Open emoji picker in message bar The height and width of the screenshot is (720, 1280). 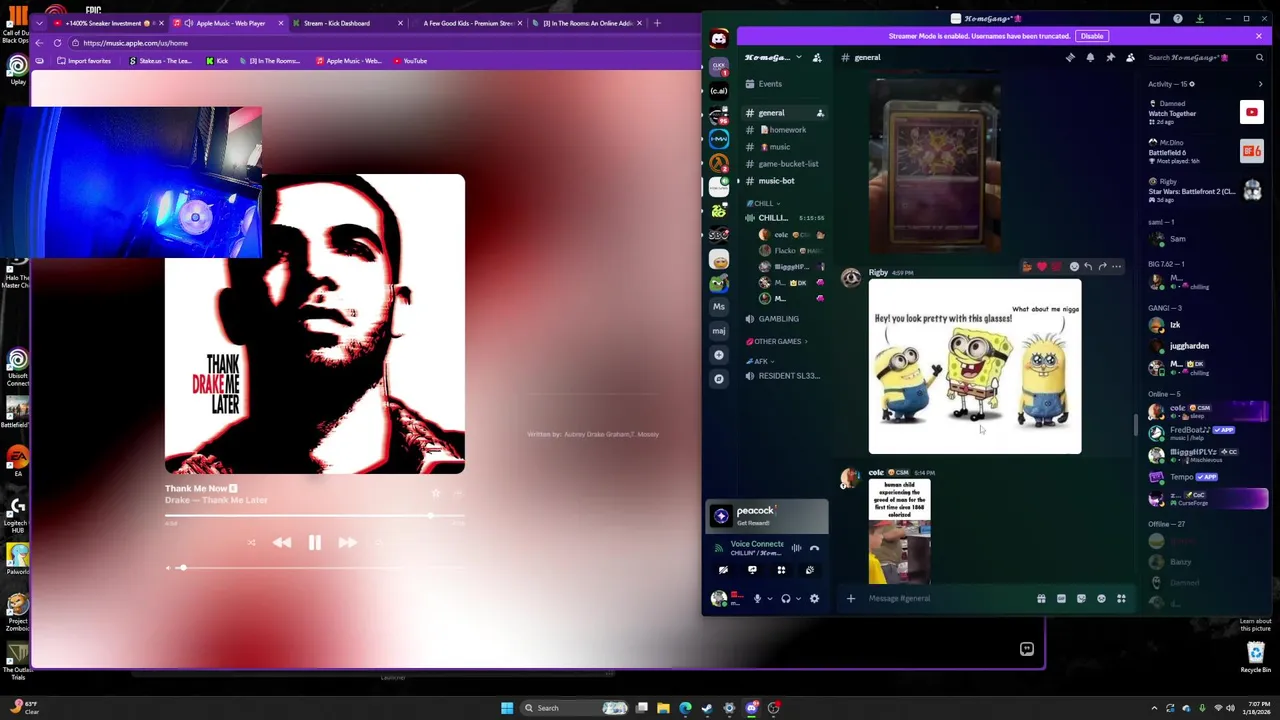1101,599
